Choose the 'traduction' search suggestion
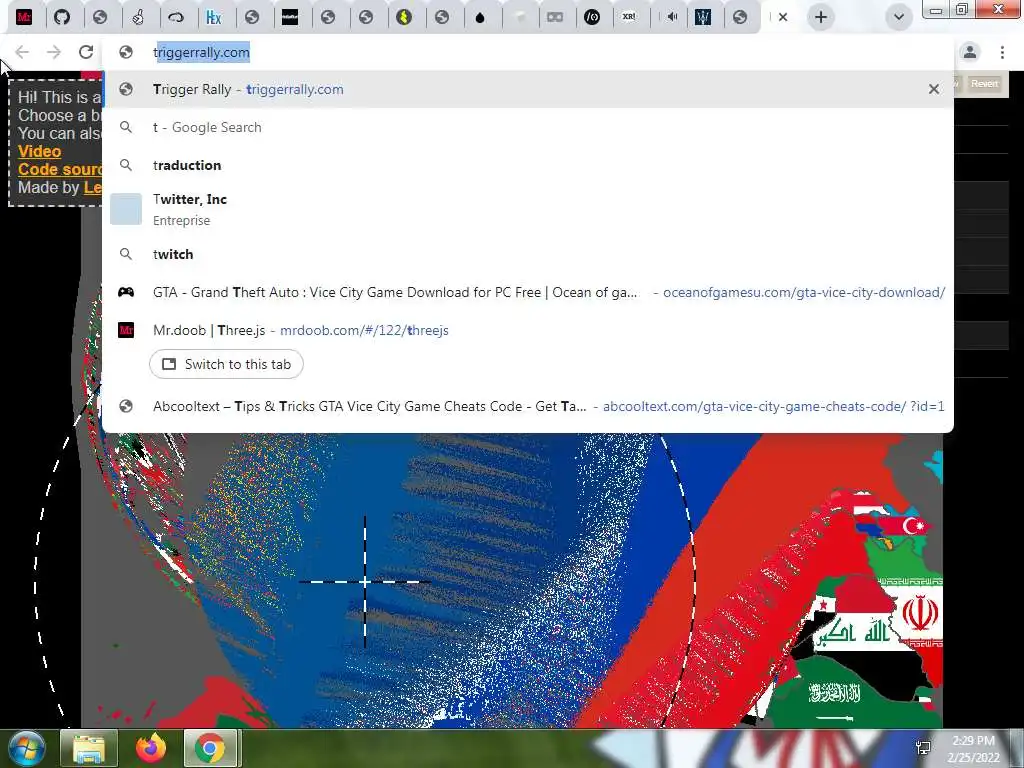Screen dimensions: 1024x768 528,165
